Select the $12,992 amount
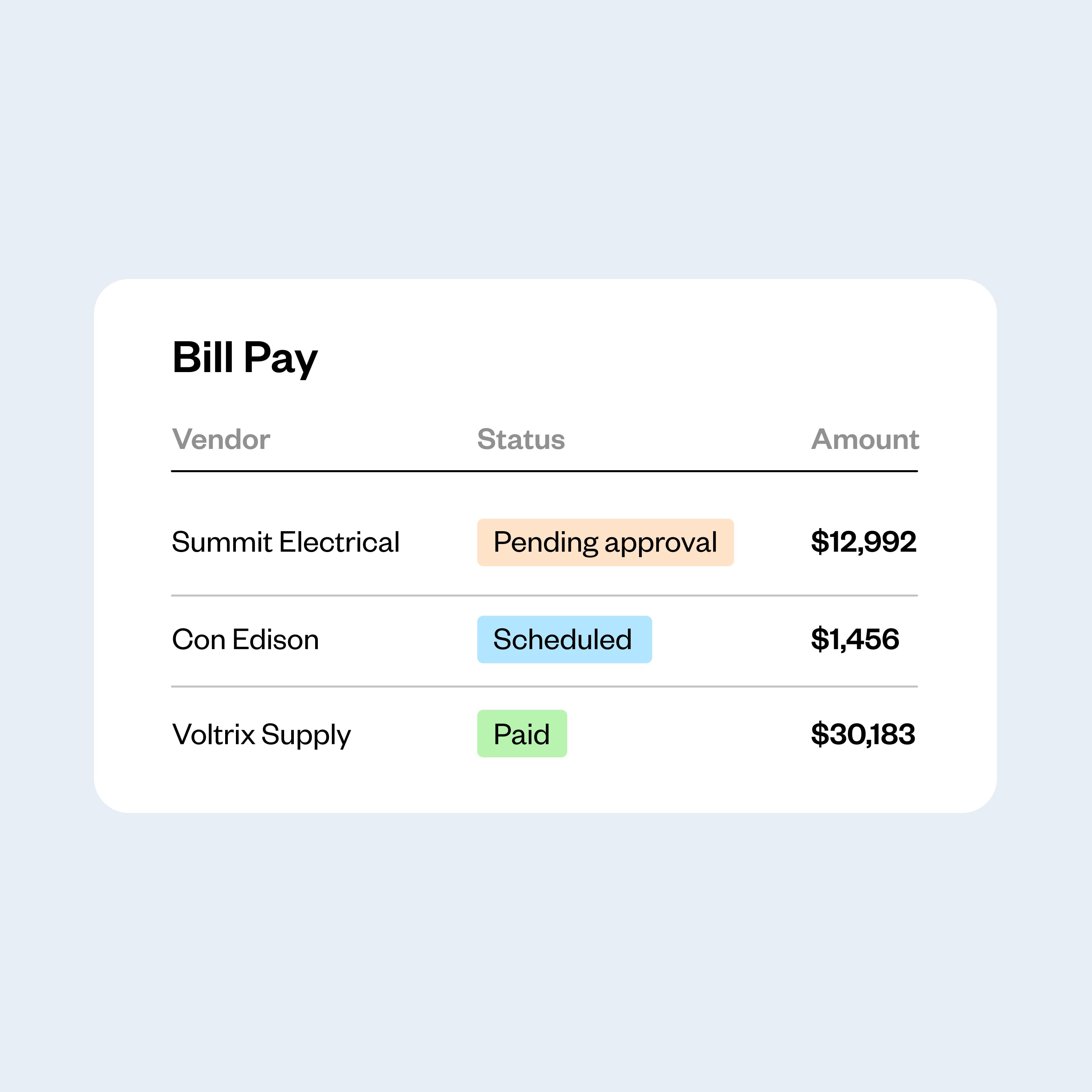Screen dimensions: 1092x1092 863,542
